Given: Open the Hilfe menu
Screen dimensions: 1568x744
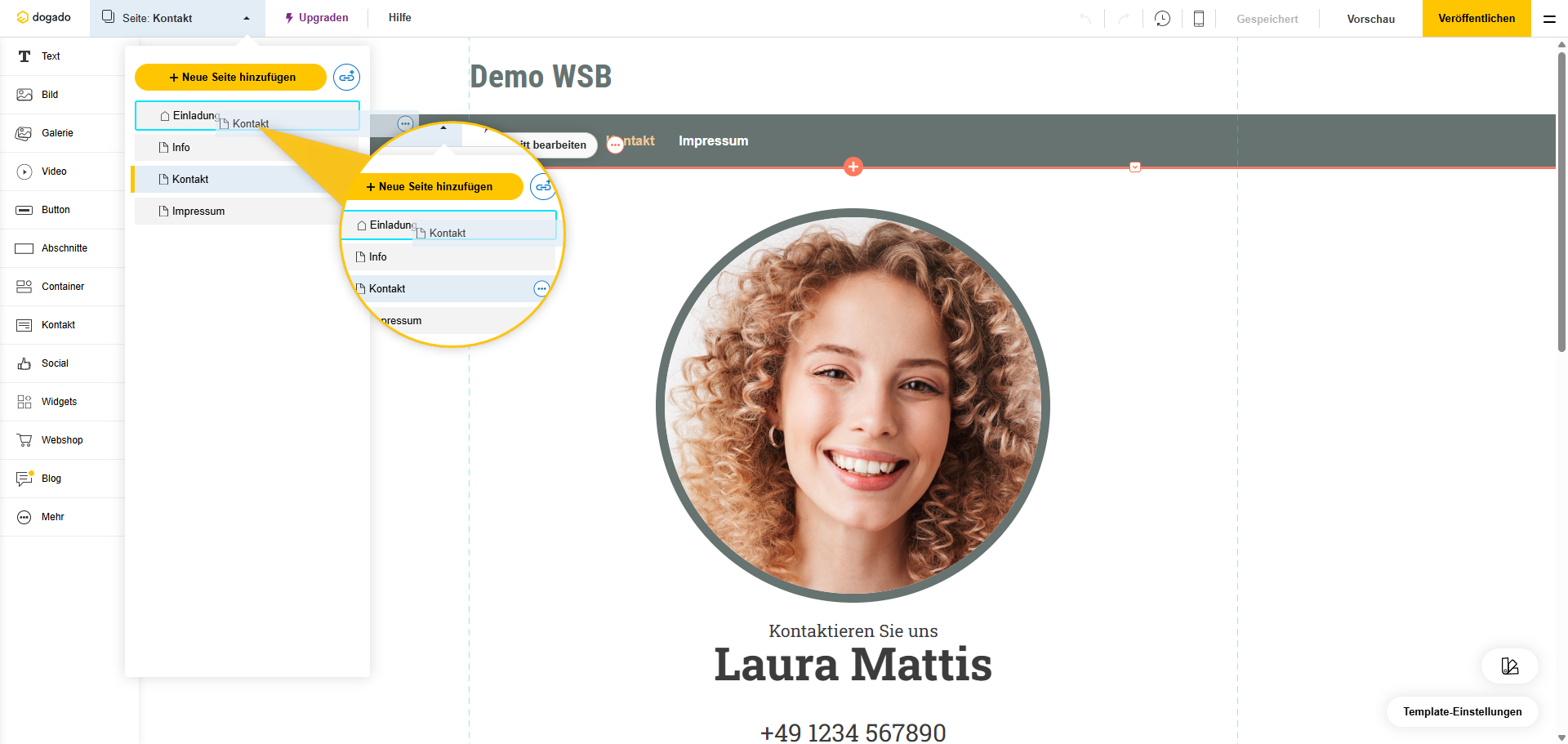Looking at the screenshot, I should (x=399, y=18).
